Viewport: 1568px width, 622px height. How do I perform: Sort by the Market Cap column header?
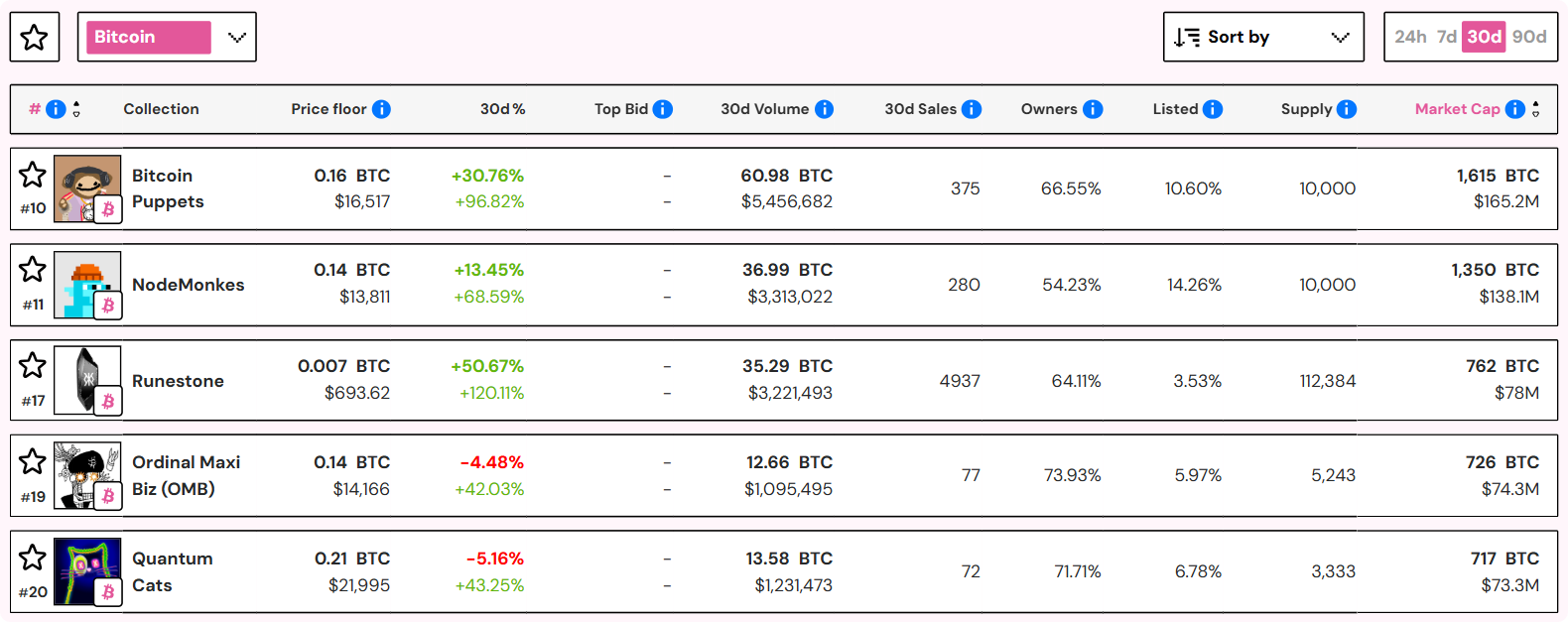point(1457,109)
